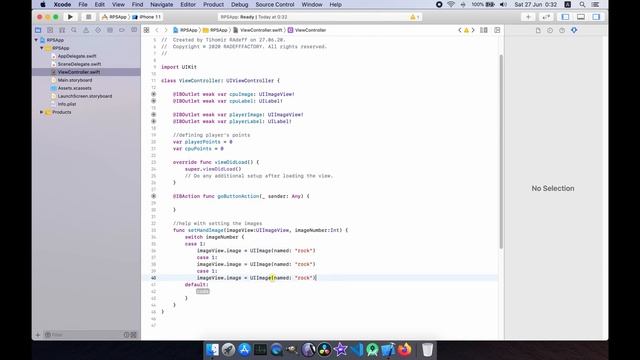This screenshot has height=360, width=640.
Task: Open Firefox from the Dock
Action: pos(404,350)
